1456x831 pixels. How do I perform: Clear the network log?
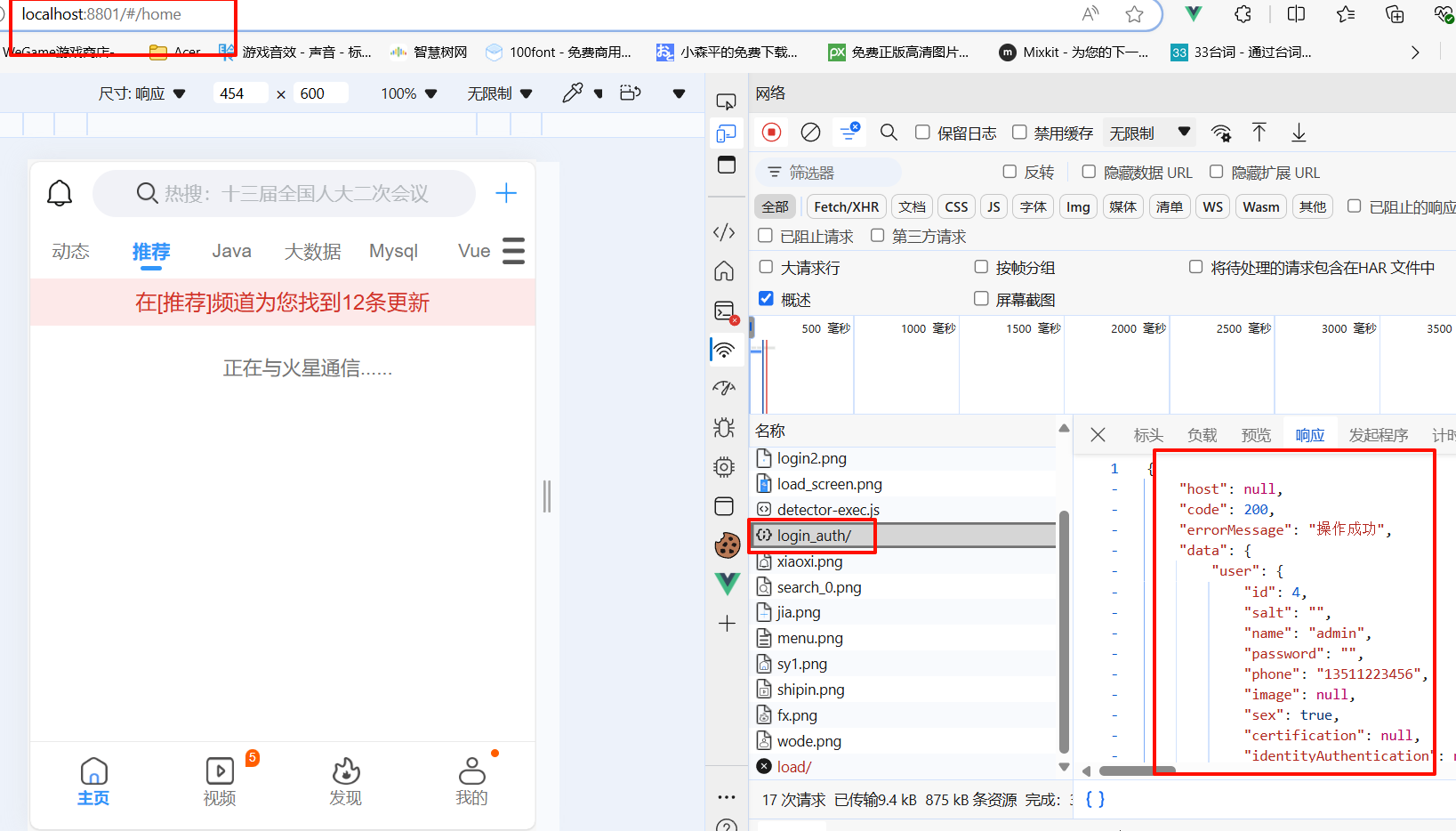pos(810,133)
